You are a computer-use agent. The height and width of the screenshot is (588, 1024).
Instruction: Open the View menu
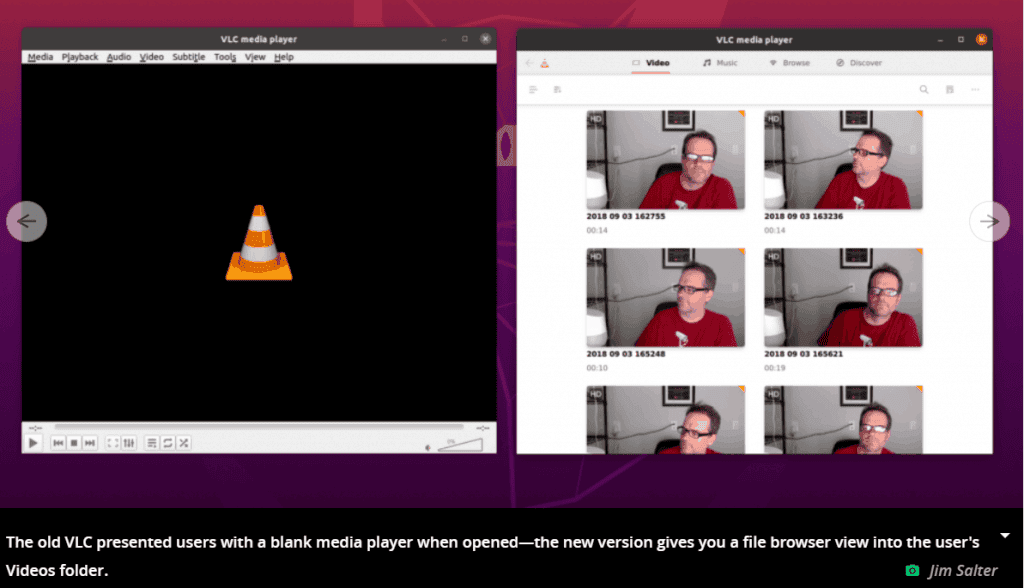click(255, 57)
